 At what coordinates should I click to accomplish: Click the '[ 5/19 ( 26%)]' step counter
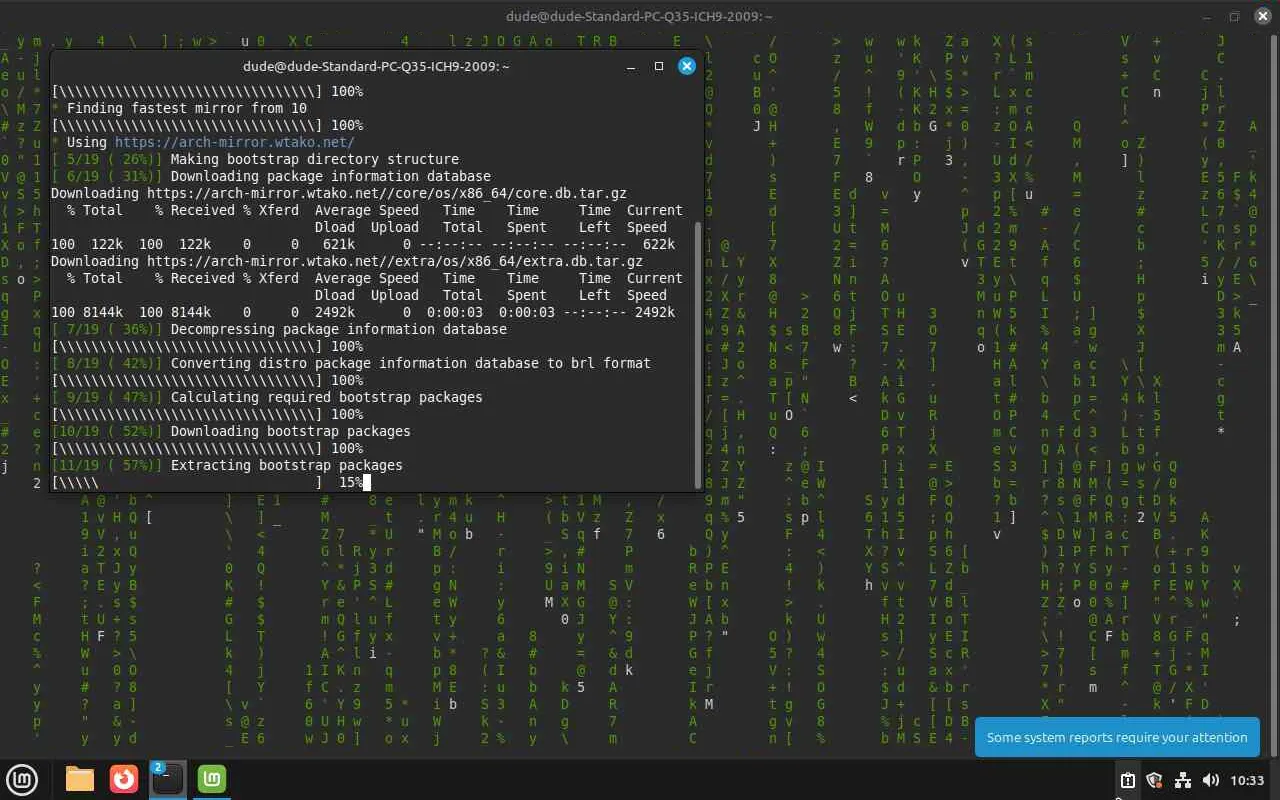pyautogui.click(x=107, y=159)
